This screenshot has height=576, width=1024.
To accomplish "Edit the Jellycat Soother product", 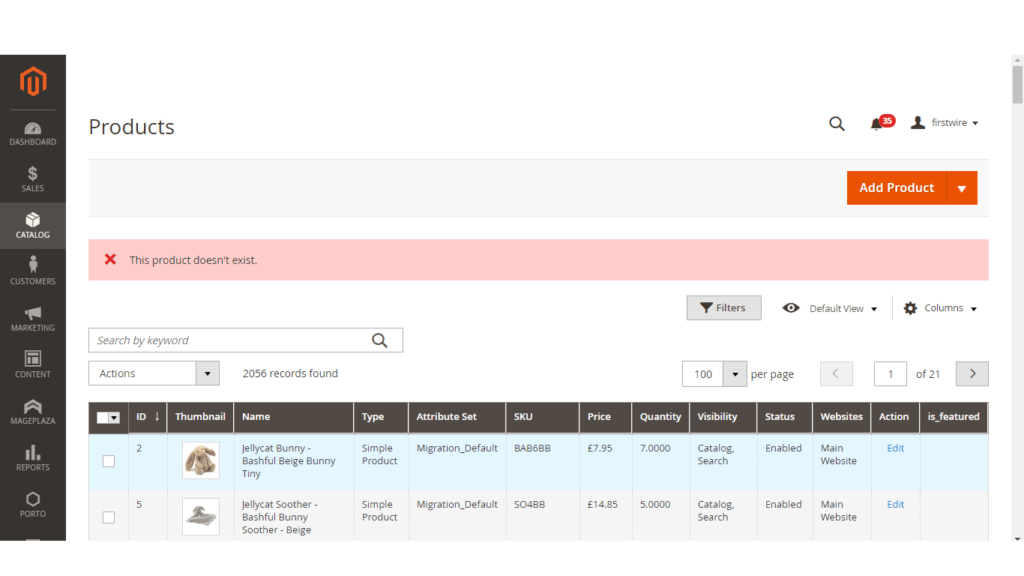I will click(x=895, y=504).
